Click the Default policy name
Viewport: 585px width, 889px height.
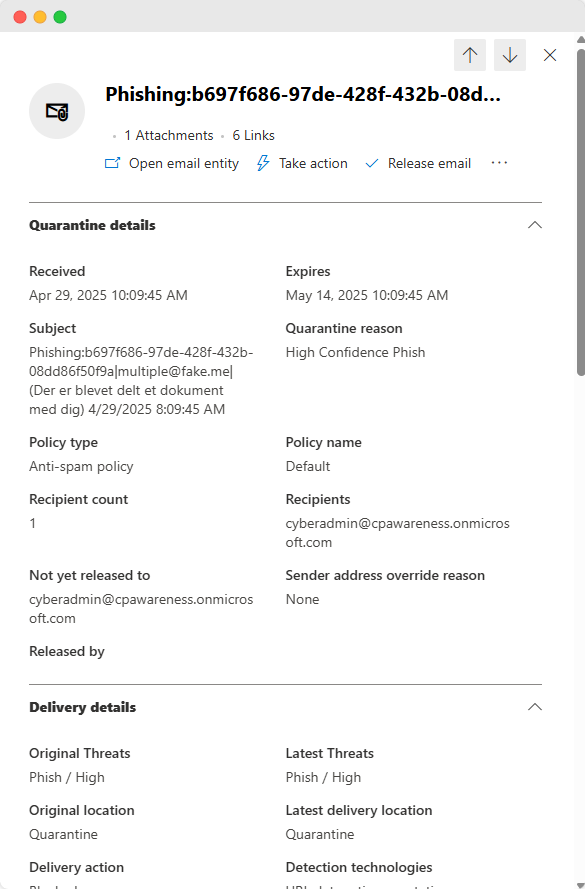pos(307,466)
